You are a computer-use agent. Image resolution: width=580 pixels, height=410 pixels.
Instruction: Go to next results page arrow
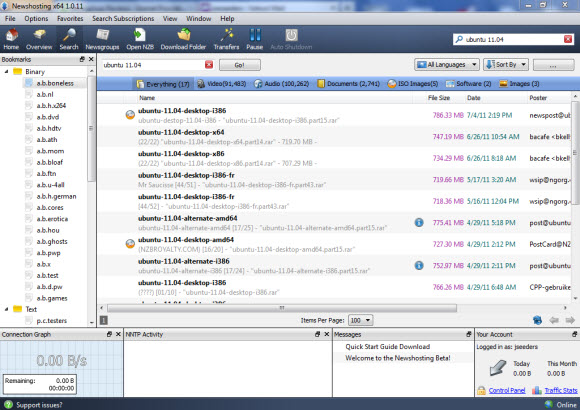(570, 320)
